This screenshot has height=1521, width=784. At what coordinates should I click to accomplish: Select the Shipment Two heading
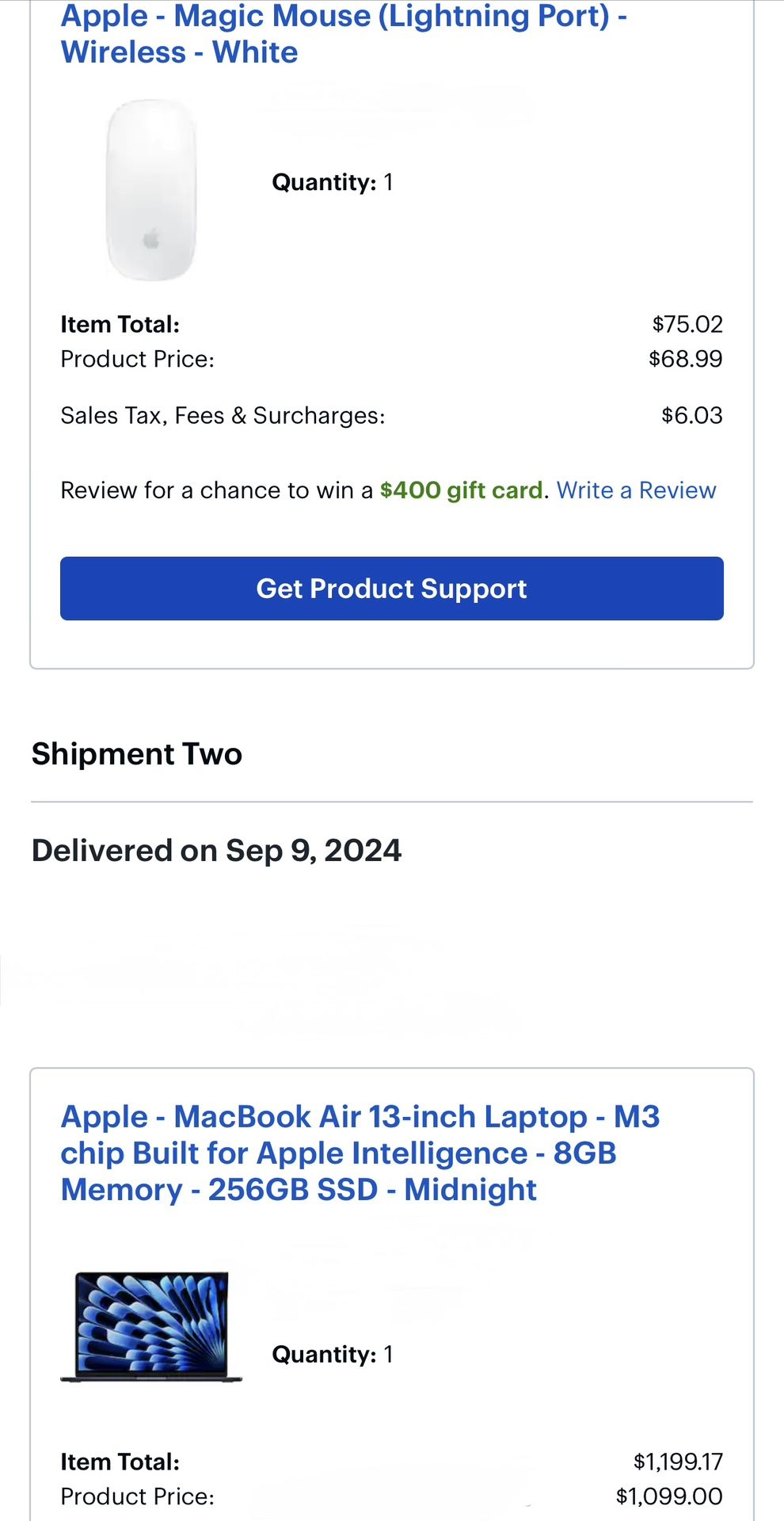pyautogui.click(x=136, y=754)
